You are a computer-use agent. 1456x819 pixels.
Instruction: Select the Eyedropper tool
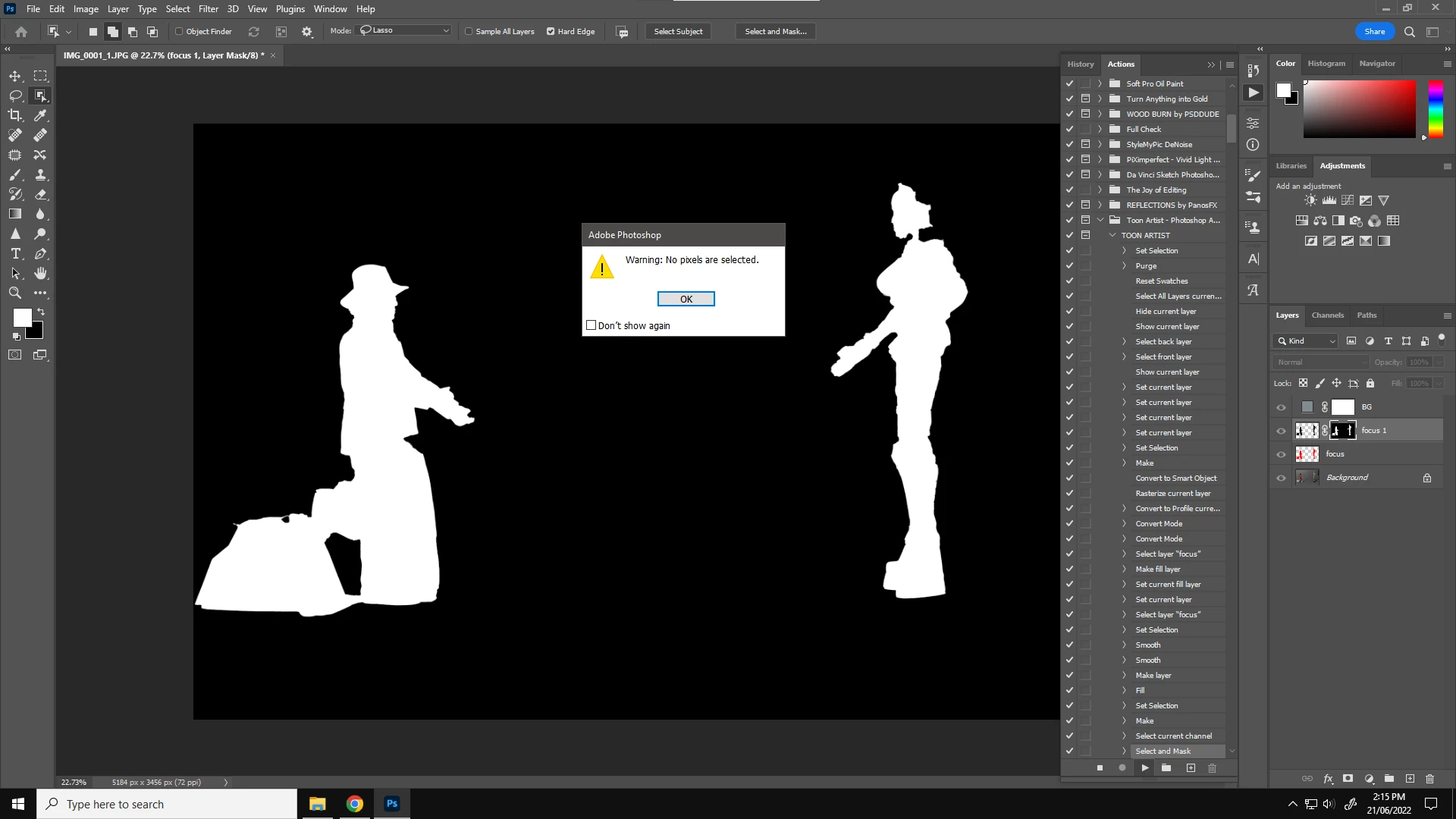pos(40,115)
